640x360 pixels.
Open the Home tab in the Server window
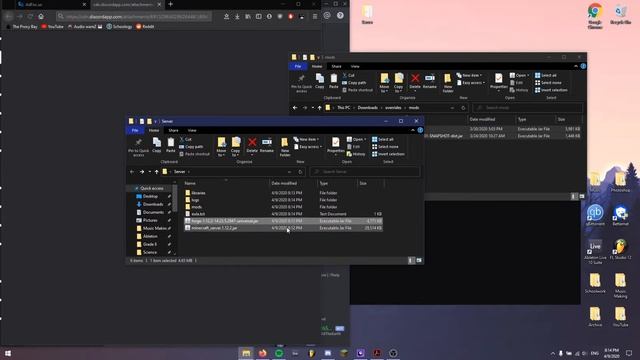point(153,130)
